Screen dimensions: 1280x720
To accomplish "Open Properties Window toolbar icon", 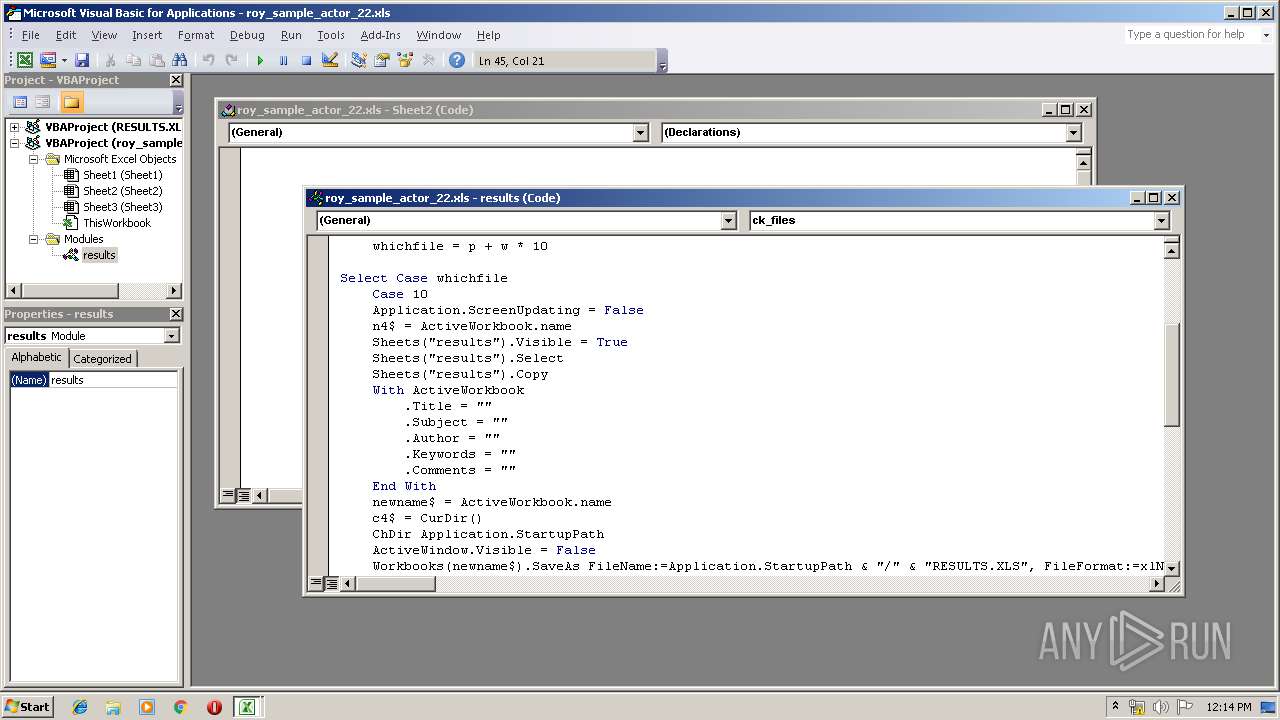I will pyautogui.click(x=381, y=60).
